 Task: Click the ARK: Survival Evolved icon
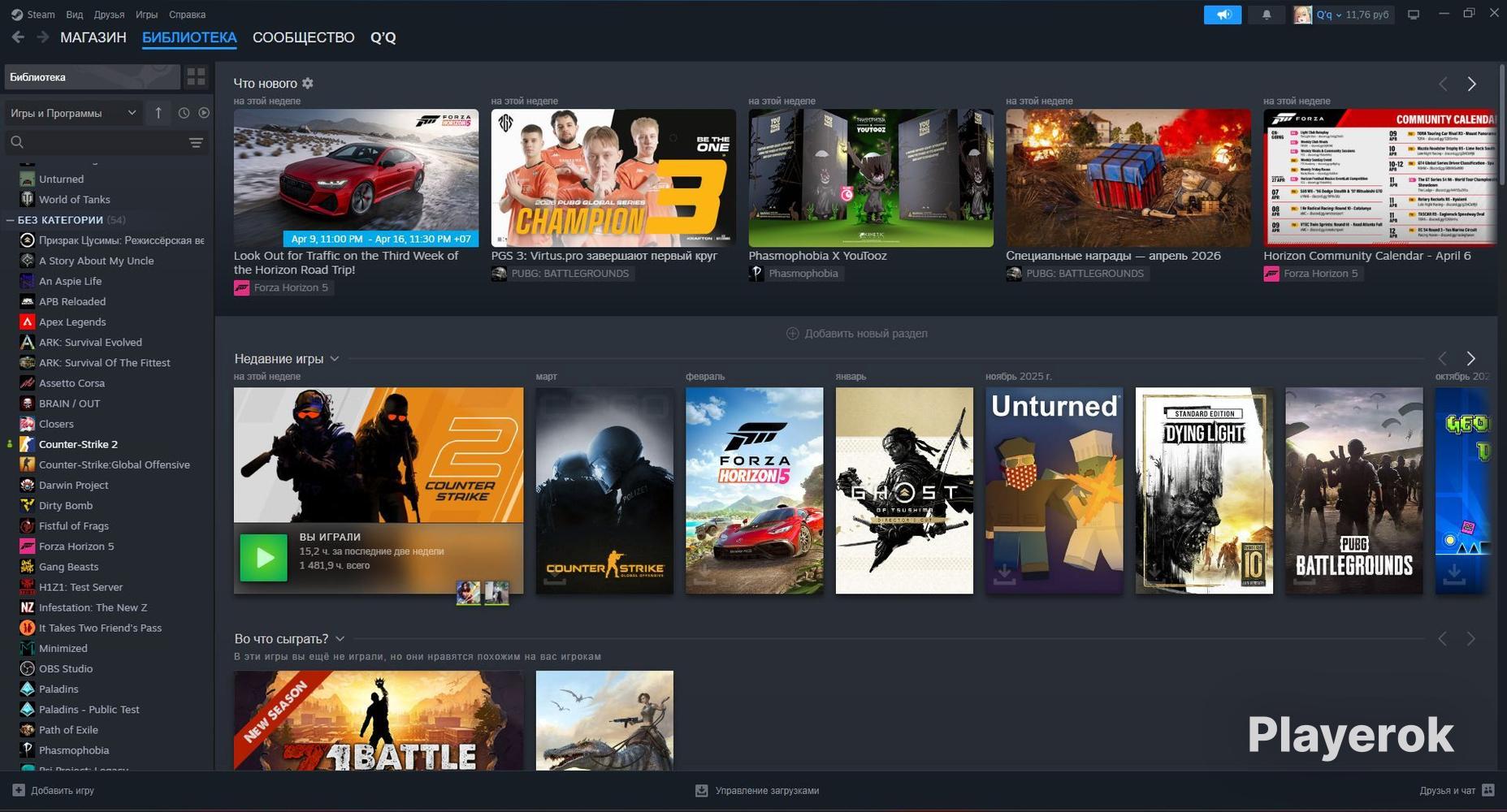tap(27, 342)
